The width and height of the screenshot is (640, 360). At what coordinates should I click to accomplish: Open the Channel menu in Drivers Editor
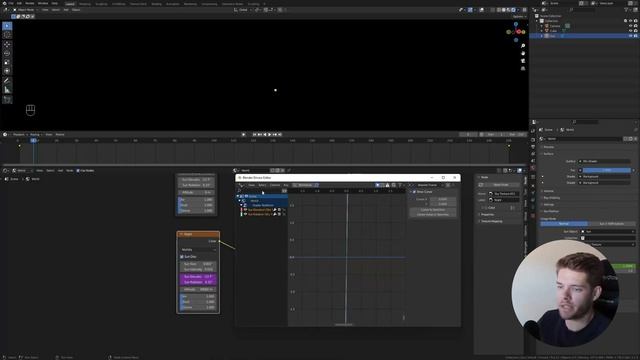pyautogui.click(x=275, y=185)
